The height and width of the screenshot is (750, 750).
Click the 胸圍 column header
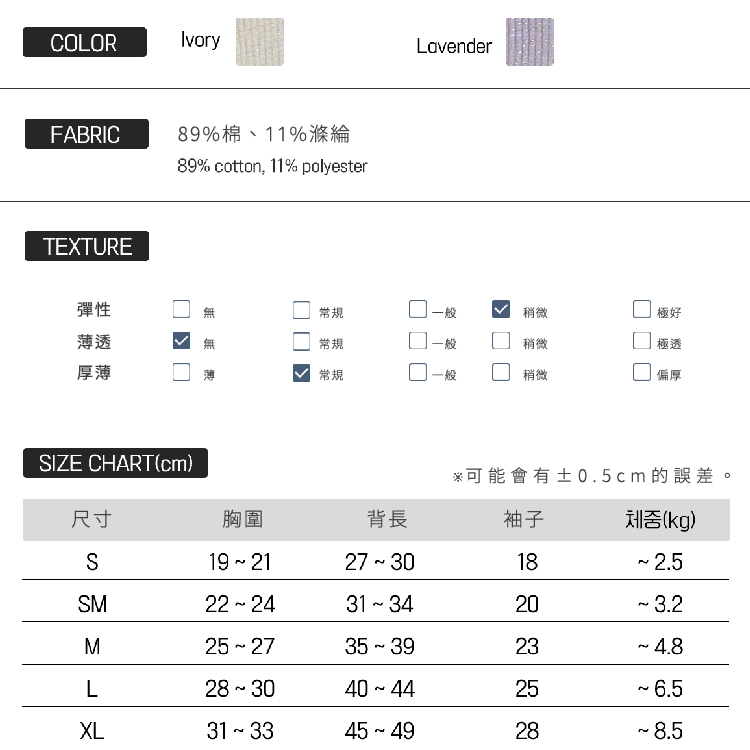tap(242, 520)
